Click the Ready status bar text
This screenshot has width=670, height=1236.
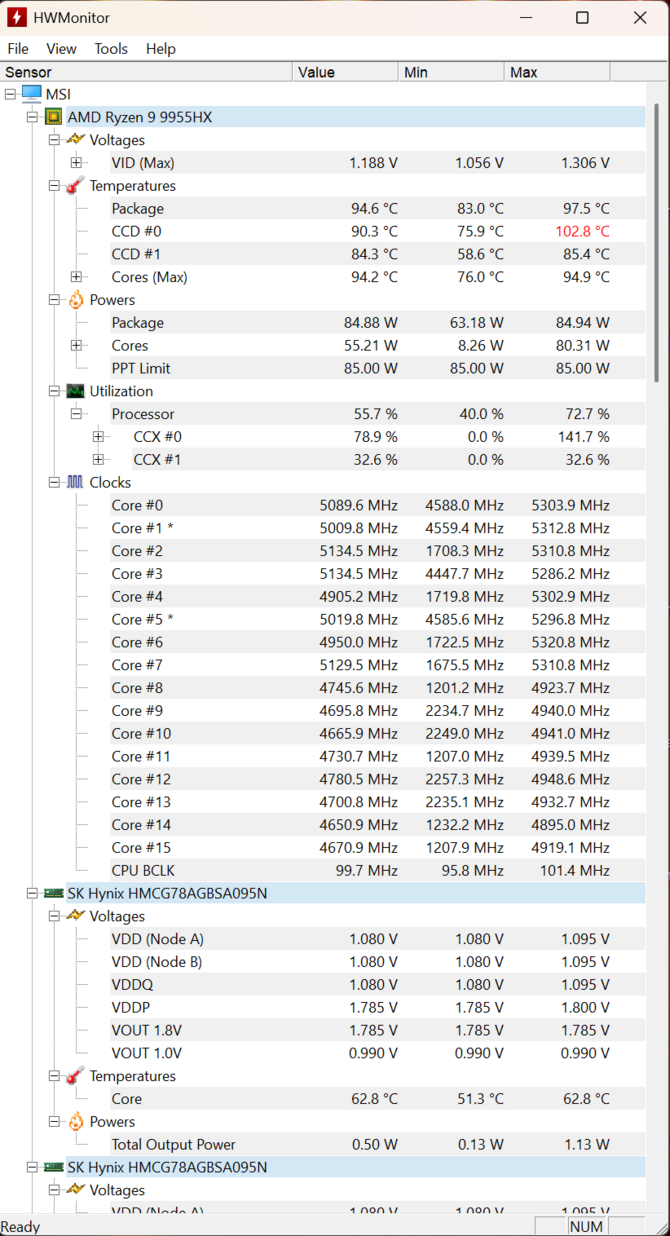coord(21,1226)
